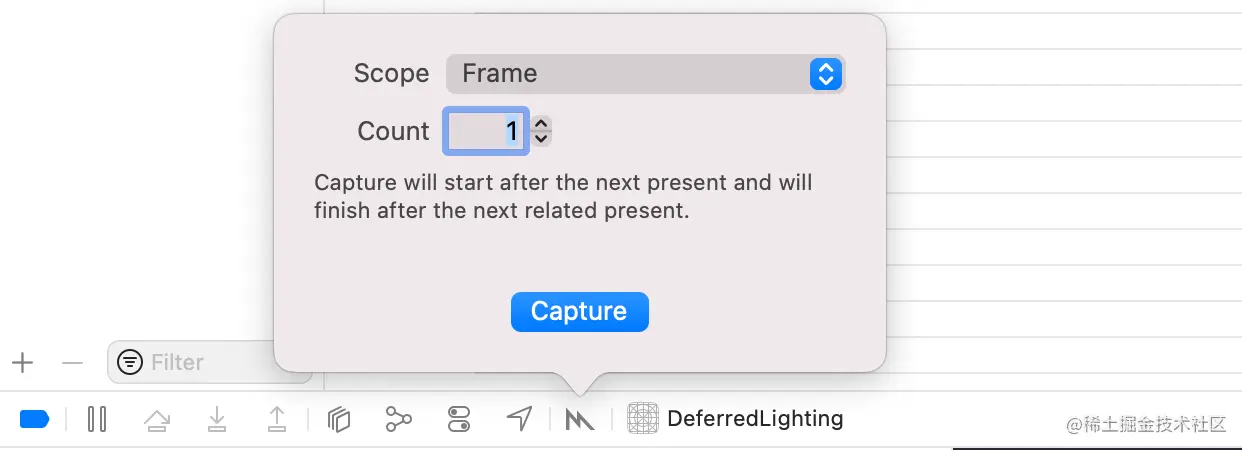Decrease Count with the stepper down arrow
Viewport: 1242px width, 450px height.
click(541, 139)
